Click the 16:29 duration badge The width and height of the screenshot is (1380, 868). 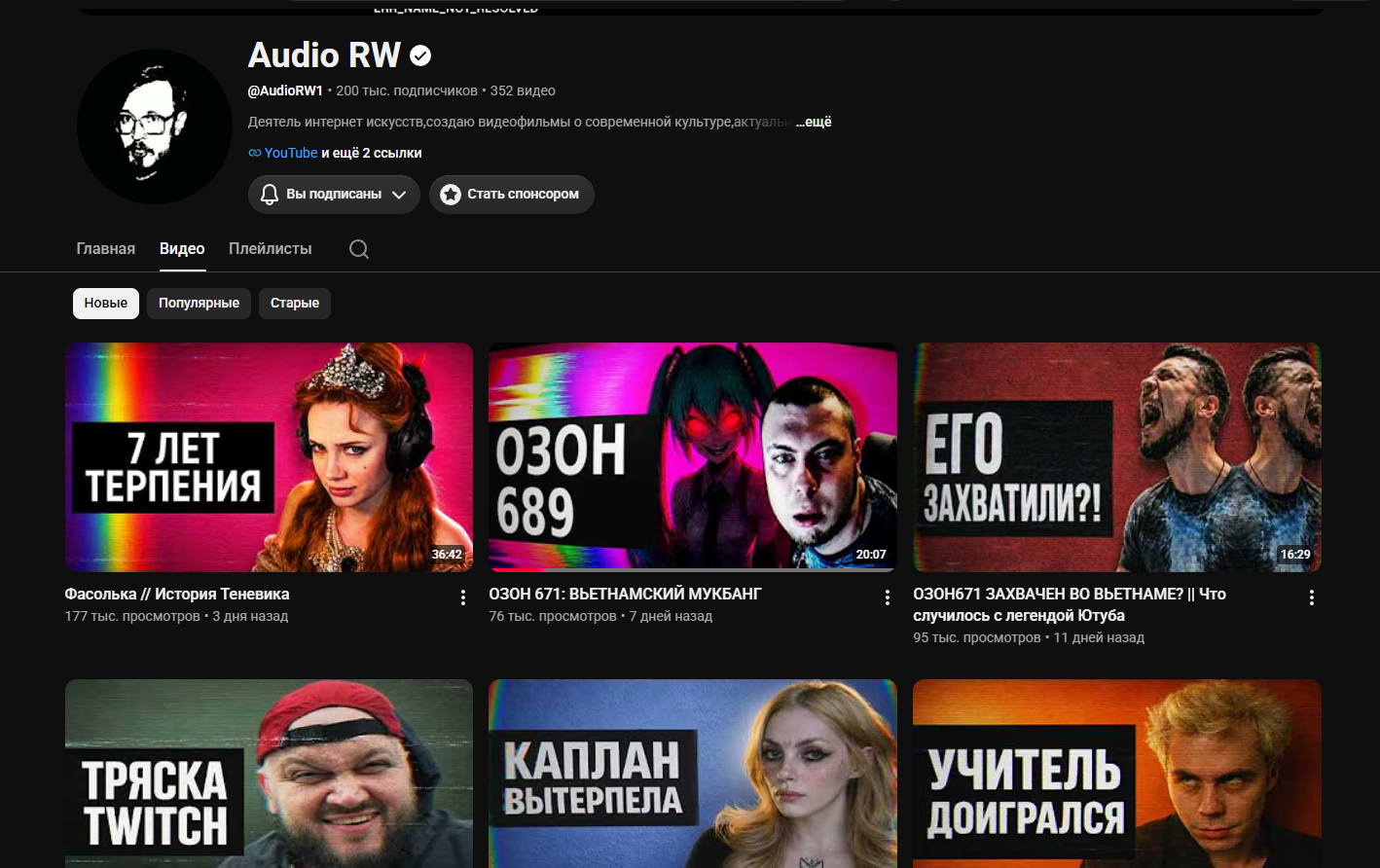(x=1295, y=555)
